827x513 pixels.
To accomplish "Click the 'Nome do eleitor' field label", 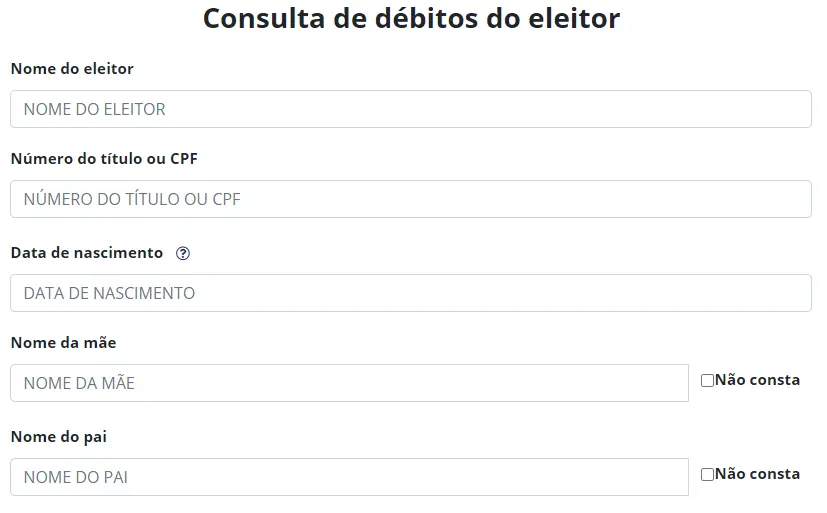I will 72,69.
